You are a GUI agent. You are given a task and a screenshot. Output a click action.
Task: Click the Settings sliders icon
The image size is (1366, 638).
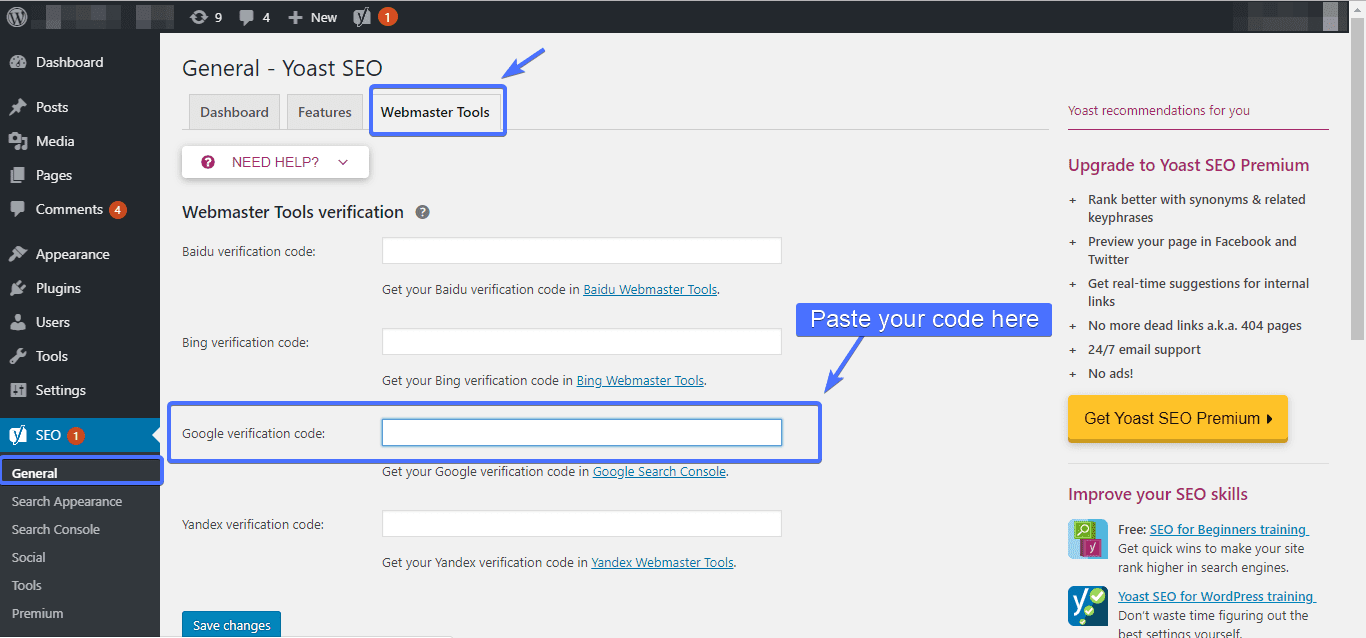18,390
